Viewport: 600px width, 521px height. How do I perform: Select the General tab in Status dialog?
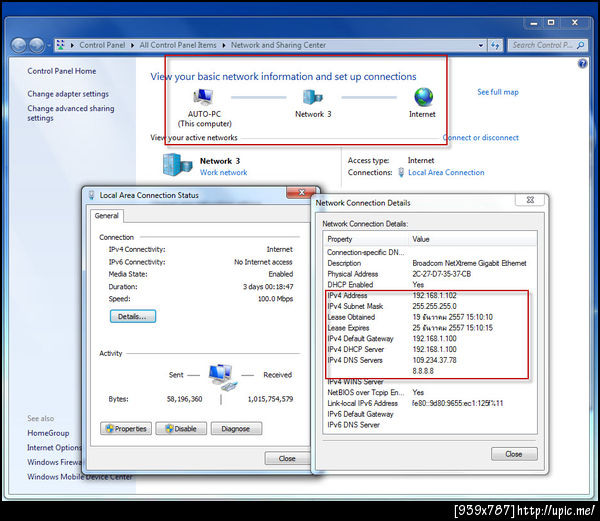[x=107, y=216]
